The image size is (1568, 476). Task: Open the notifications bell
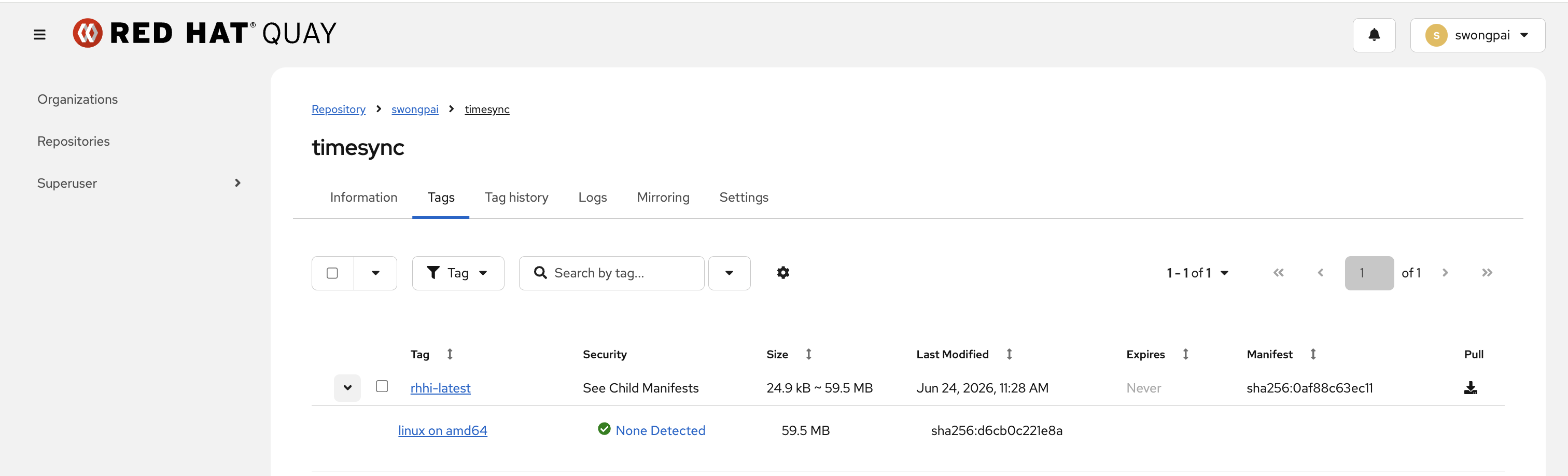coord(1374,35)
